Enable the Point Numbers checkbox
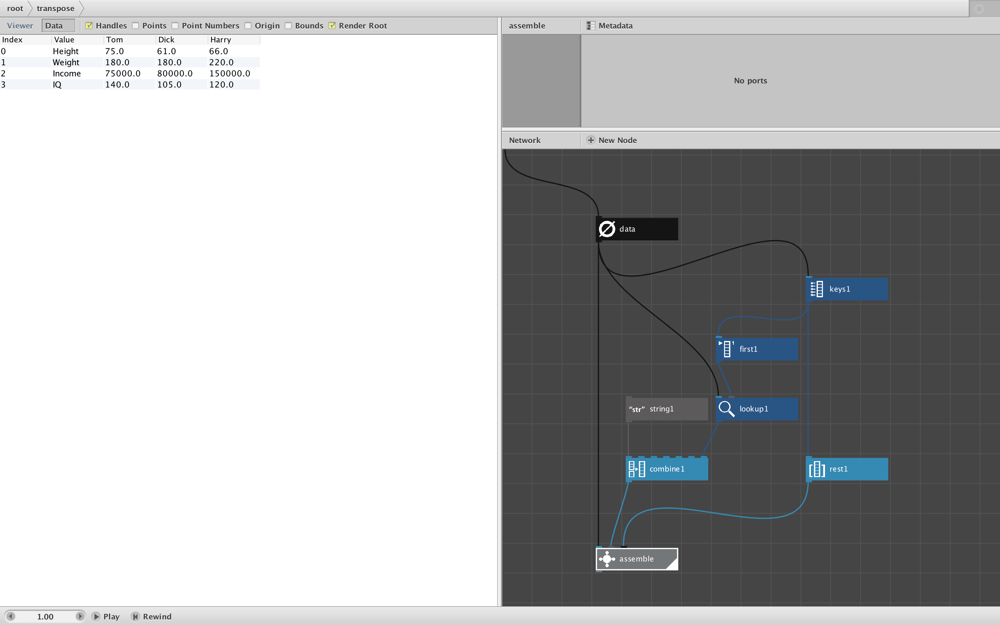Viewport: 1000px width, 625px height. (x=175, y=26)
